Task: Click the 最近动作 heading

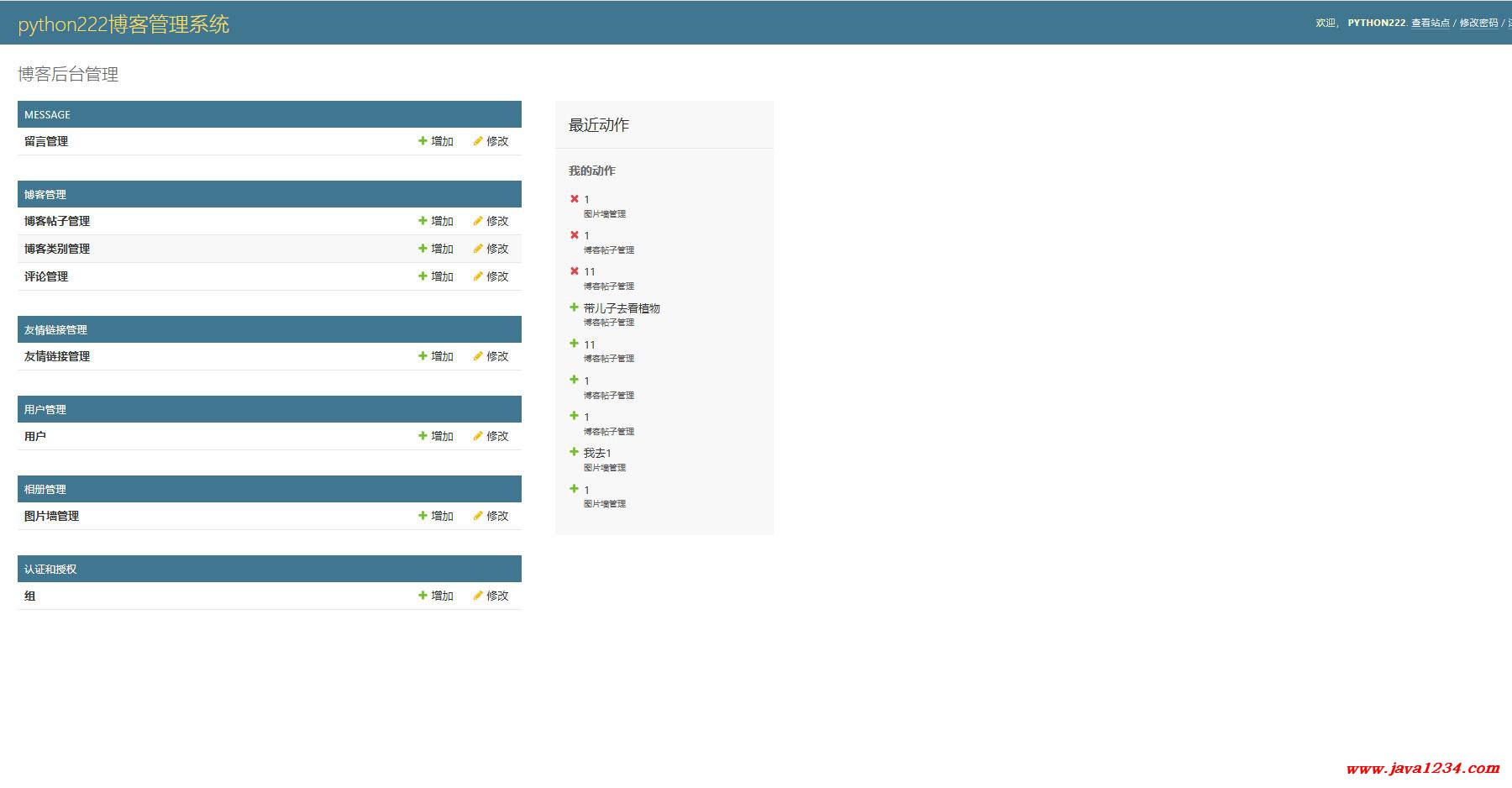Action: [x=599, y=125]
